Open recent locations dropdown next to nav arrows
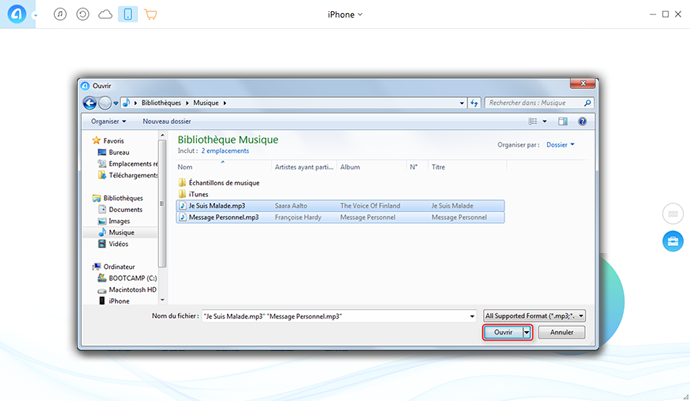The width and height of the screenshot is (690, 401). tap(116, 103)
